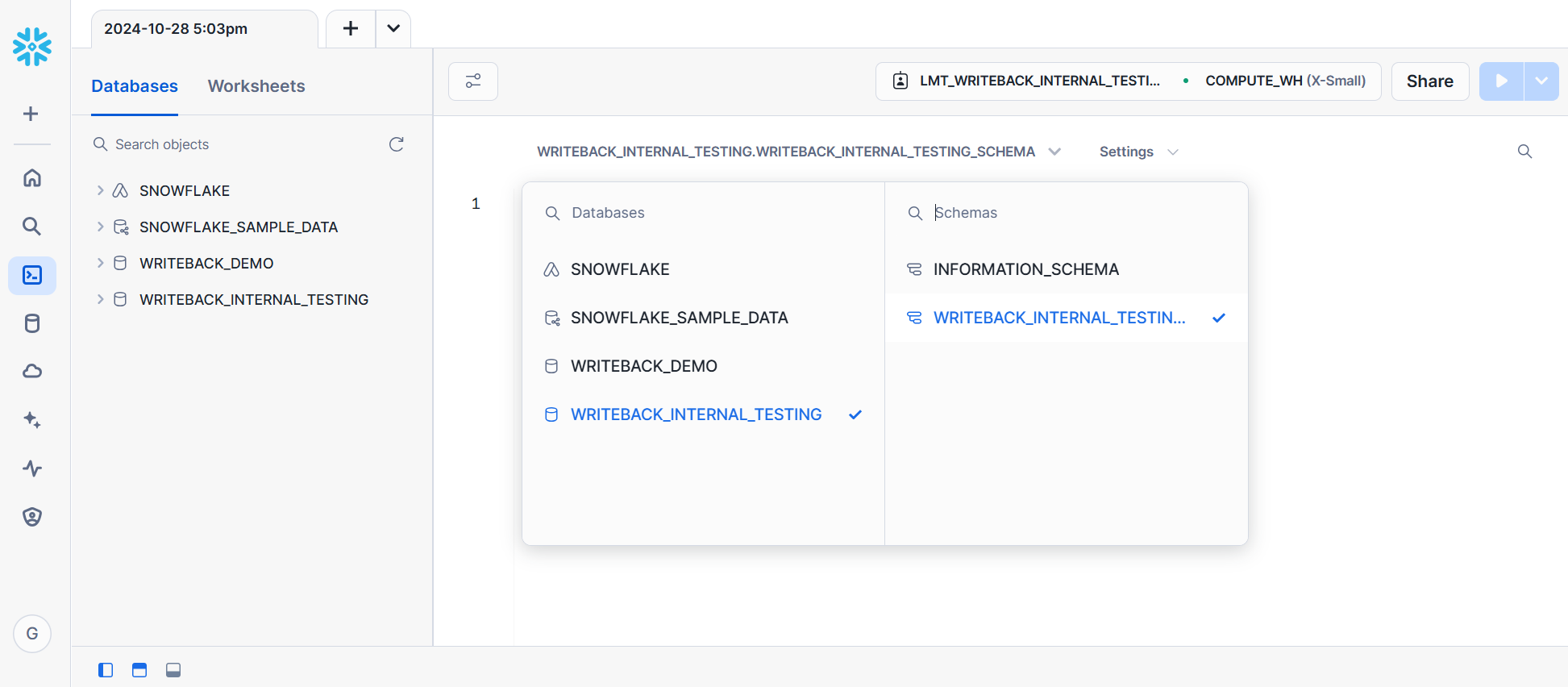This screenshot has width=1568, height=687.
Task: Open the Admin shield icon
Action: click(32, 517)
